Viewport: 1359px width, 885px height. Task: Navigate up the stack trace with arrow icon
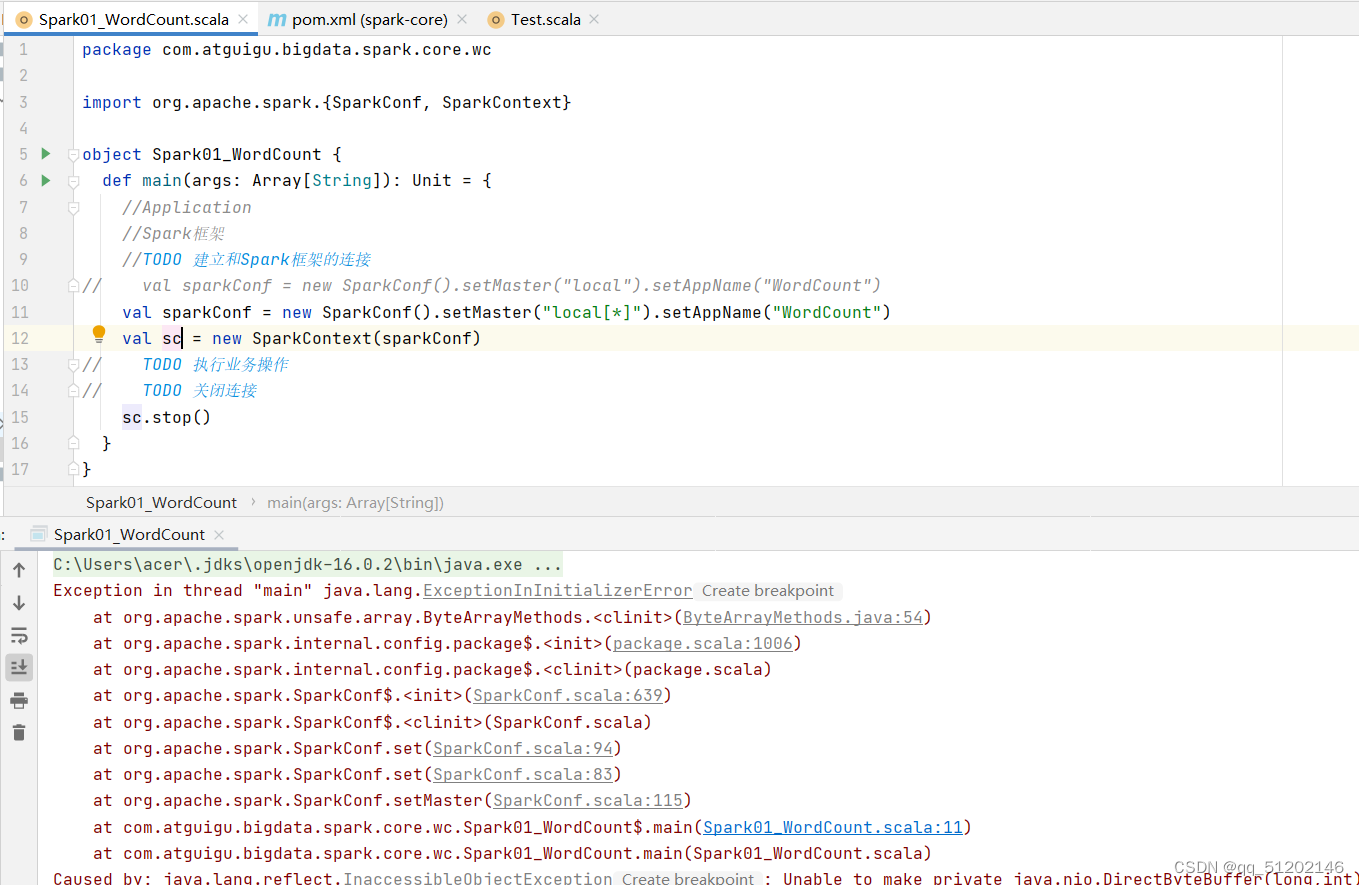[18, 568]
